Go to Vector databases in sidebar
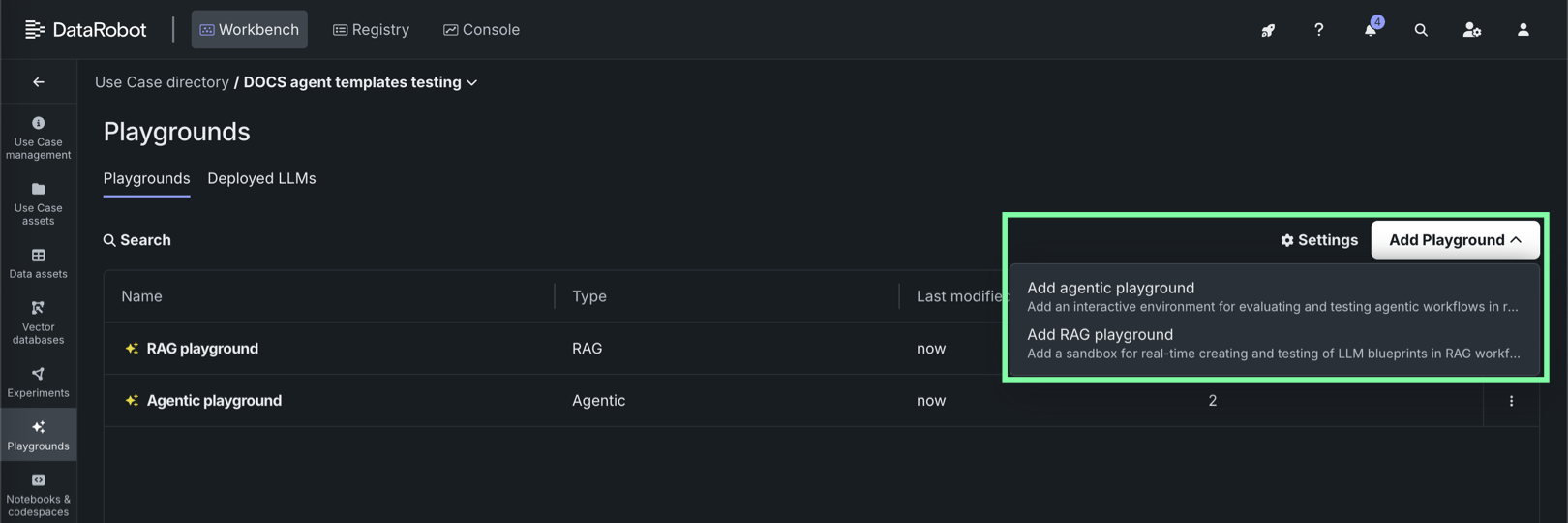 point(39,322)
